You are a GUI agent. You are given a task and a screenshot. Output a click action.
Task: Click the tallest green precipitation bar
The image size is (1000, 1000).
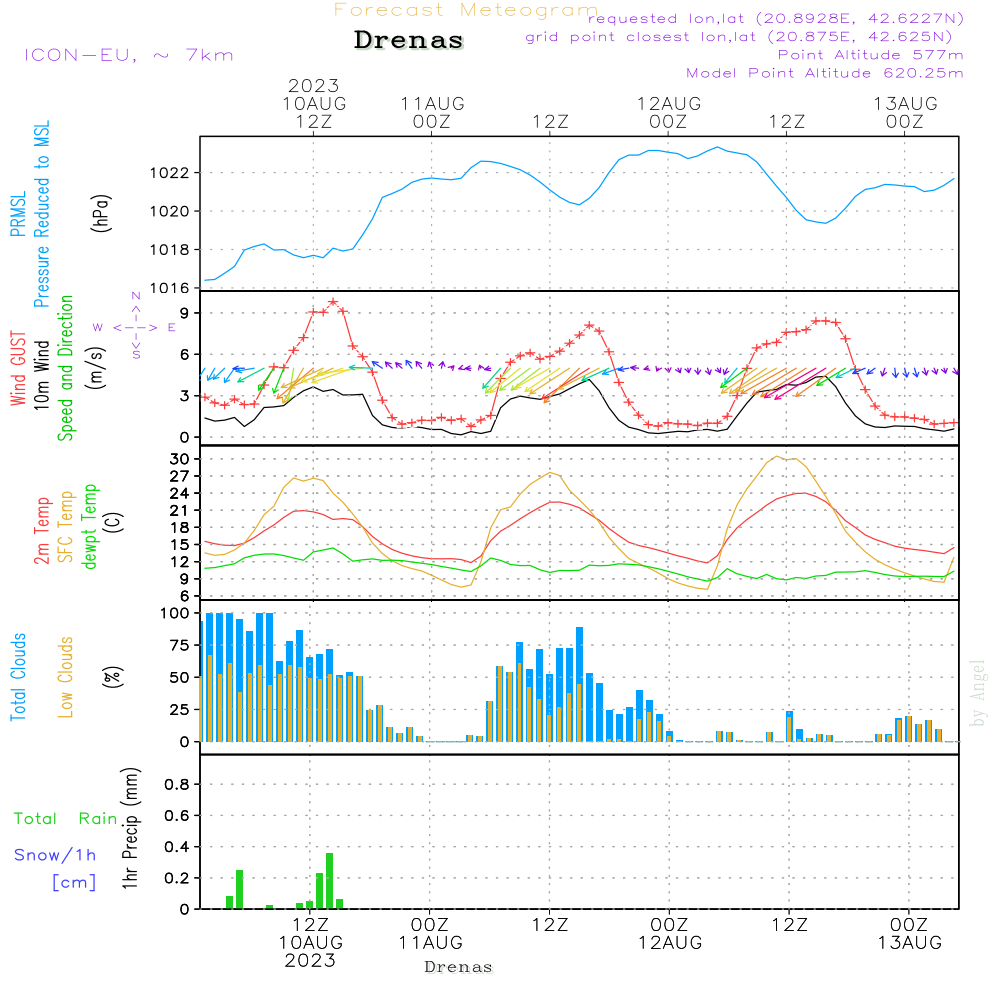[x=329, y=880]
